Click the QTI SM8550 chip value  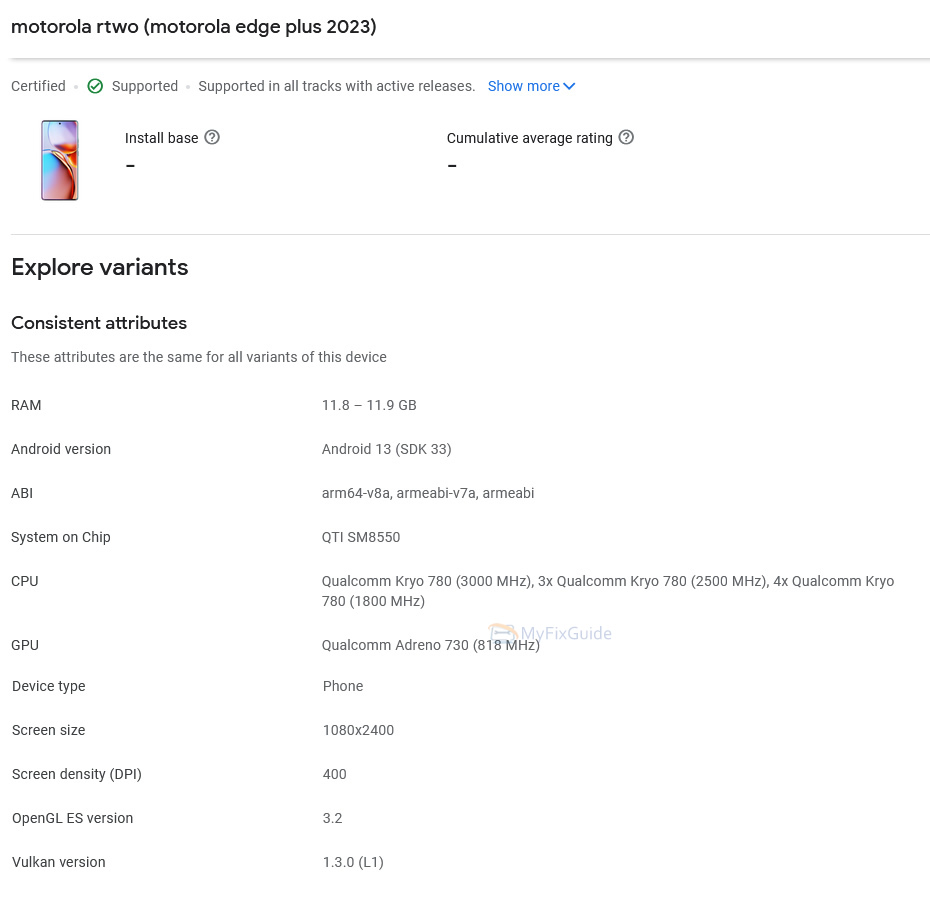361,537
